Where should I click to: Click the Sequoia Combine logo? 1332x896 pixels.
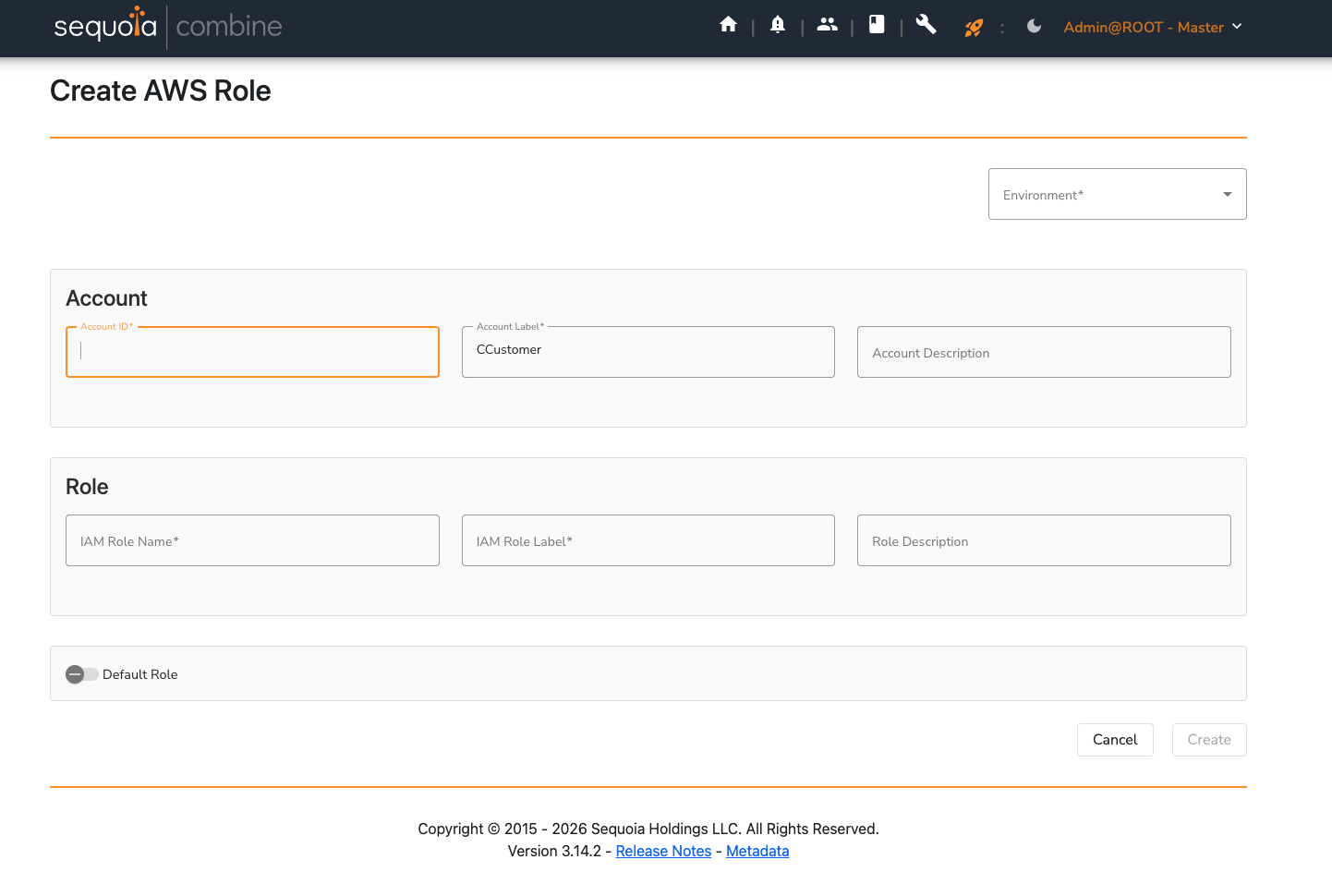point(168,27)
